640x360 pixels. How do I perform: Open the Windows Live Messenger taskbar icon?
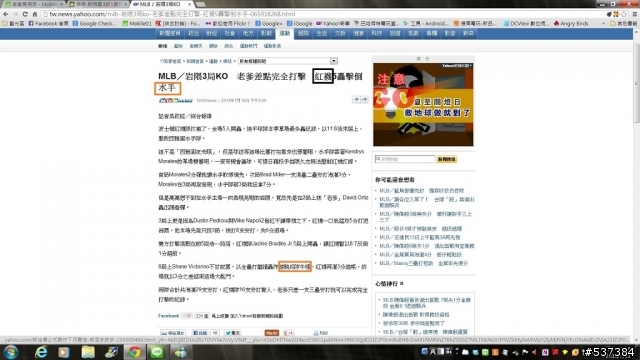180,352
